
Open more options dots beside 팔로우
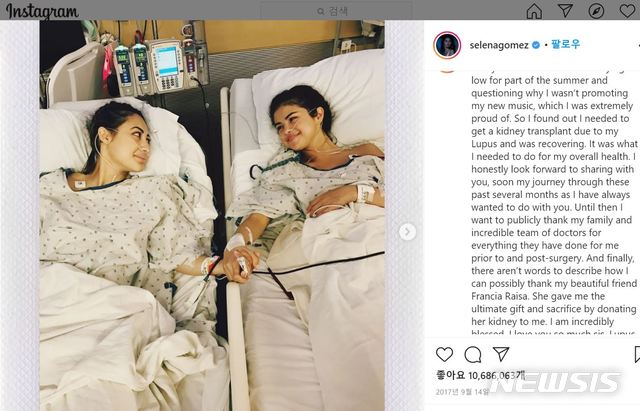point(638,45)
